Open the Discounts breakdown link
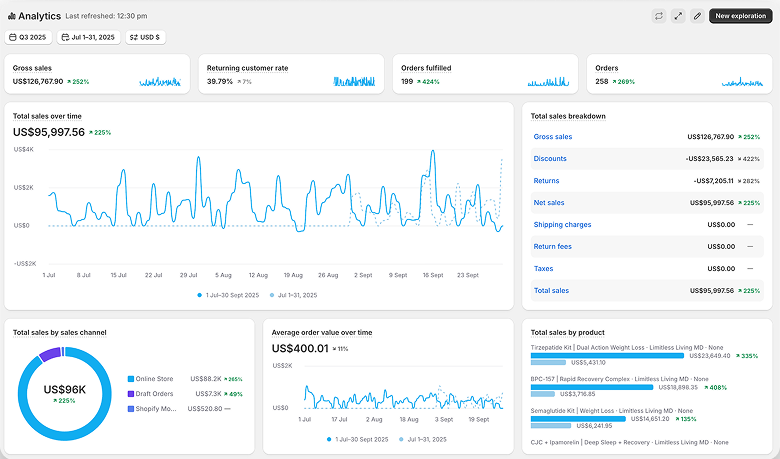Image resolution: width=780 pixels, height=459 pixels. (x=550, y=159)
